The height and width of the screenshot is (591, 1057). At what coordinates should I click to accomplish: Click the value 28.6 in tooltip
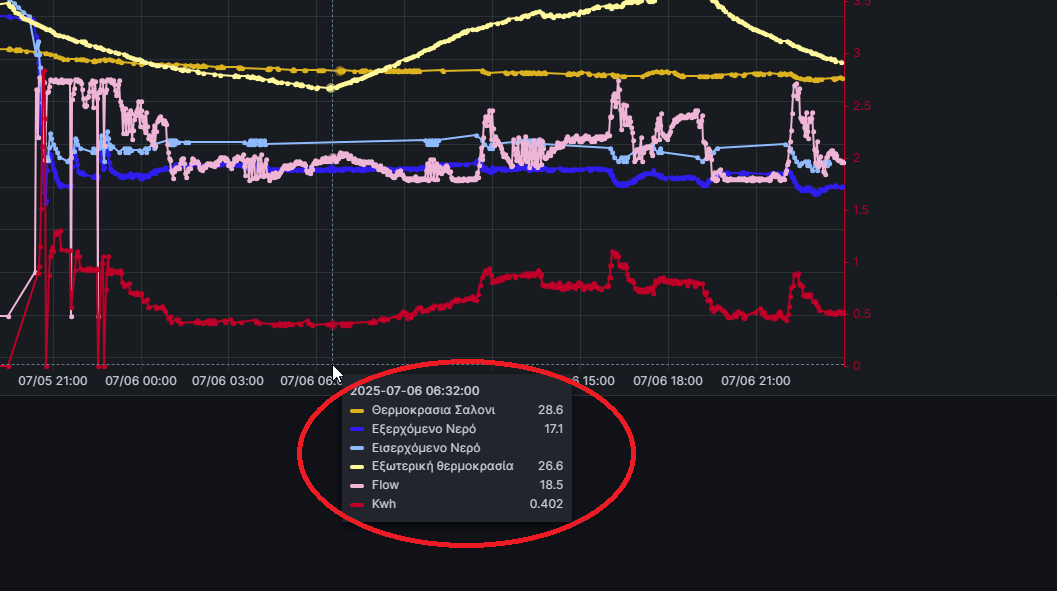click(x=550, y=410)
